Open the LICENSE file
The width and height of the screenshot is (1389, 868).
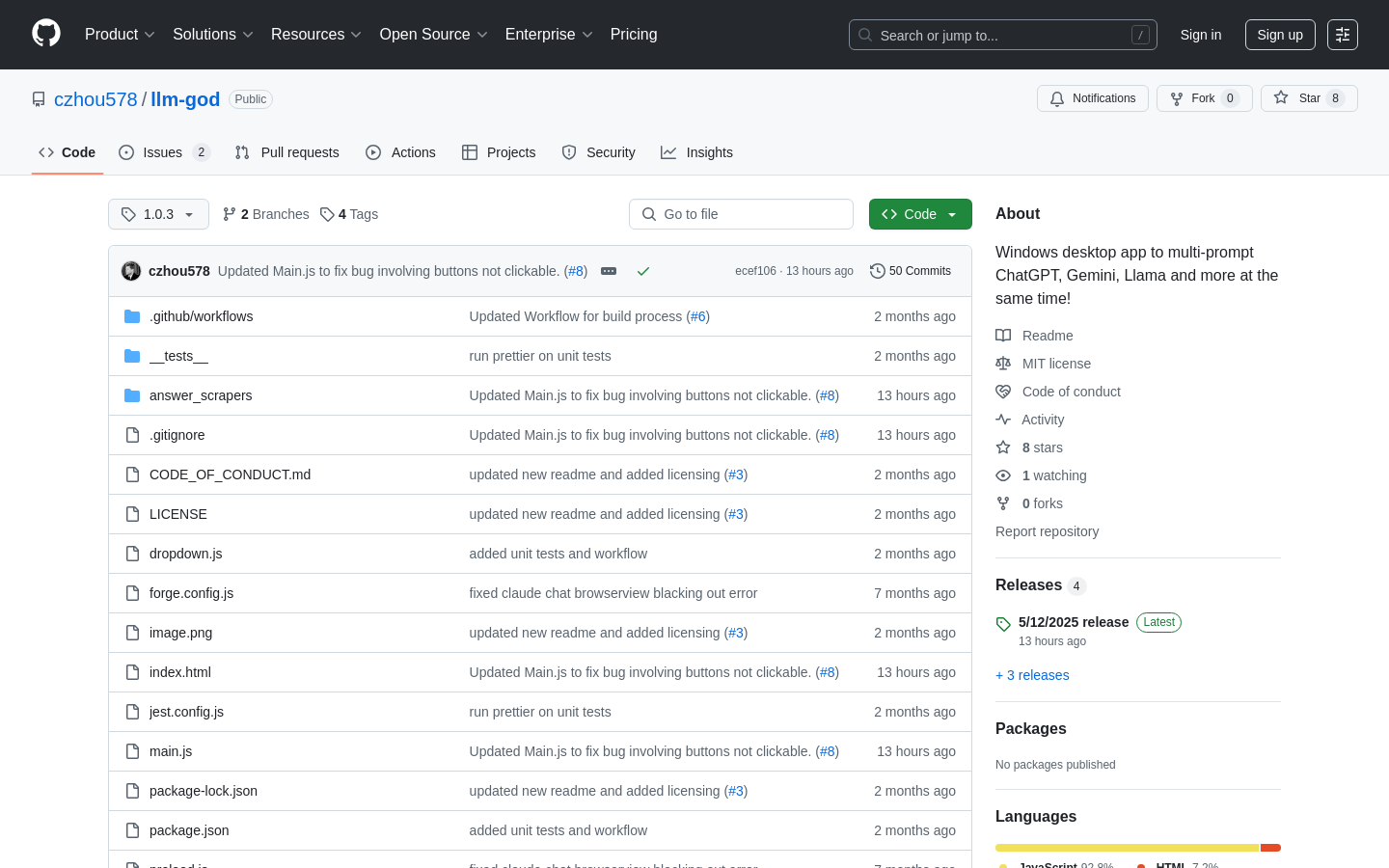pyautogui.click(x=178, y=514)
